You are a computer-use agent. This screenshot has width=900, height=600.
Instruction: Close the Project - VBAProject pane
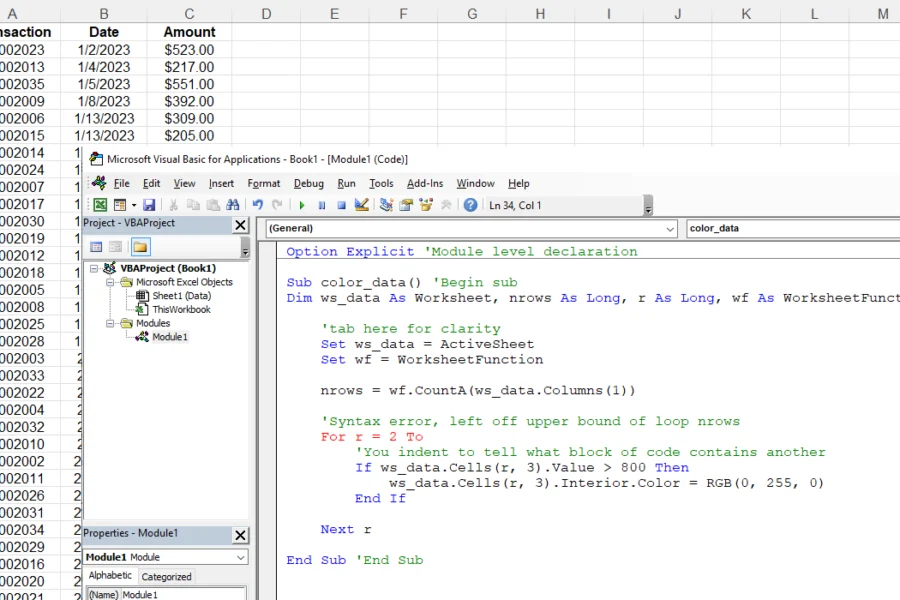pos(240,225)
